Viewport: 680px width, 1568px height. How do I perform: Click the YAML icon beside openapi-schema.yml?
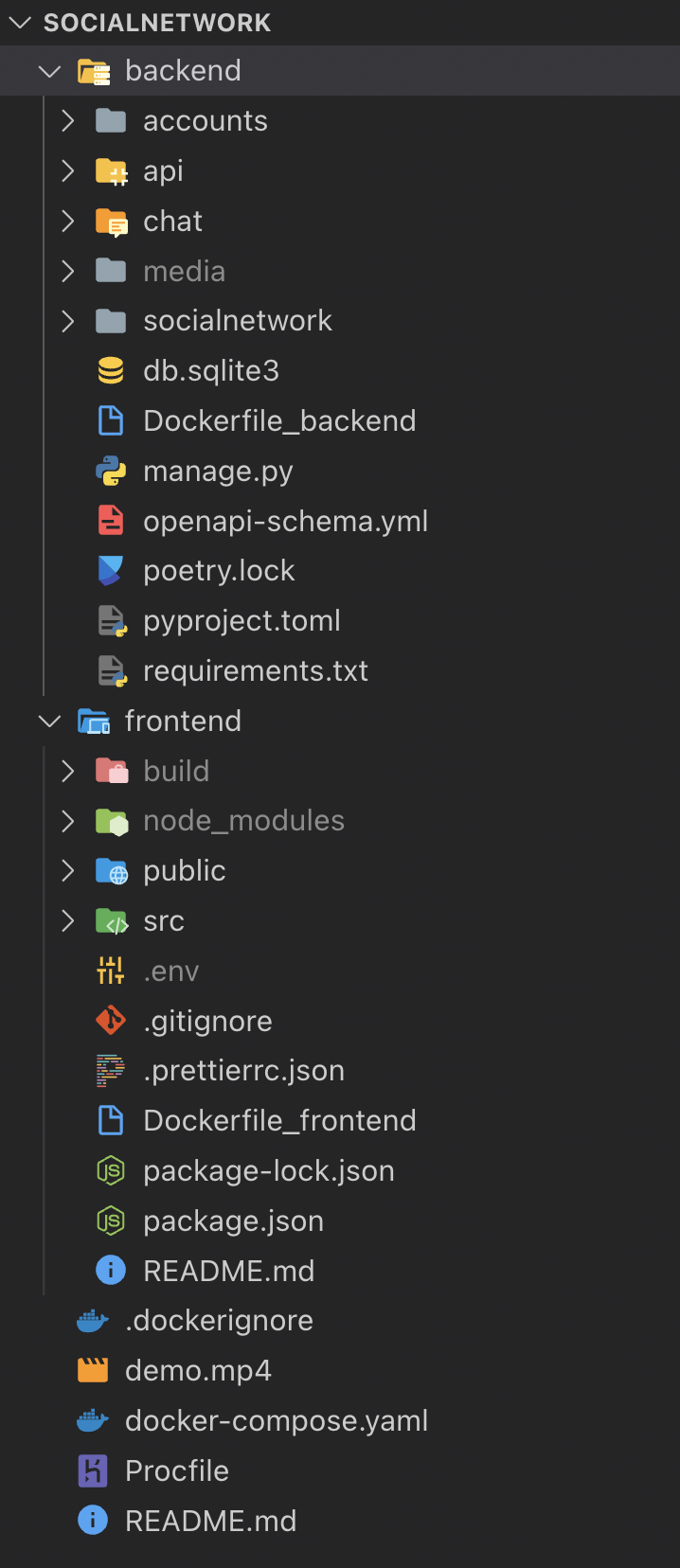coord(111,520)
